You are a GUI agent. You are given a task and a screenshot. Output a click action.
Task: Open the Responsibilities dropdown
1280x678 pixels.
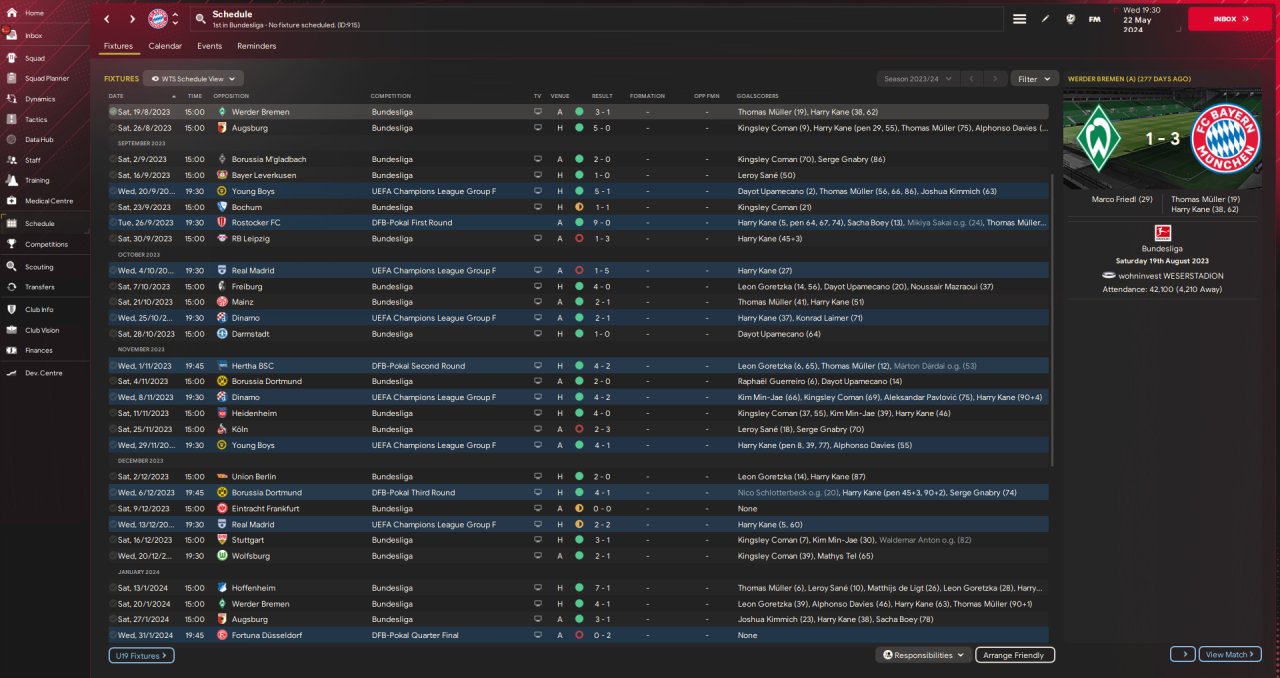point(923,655)
